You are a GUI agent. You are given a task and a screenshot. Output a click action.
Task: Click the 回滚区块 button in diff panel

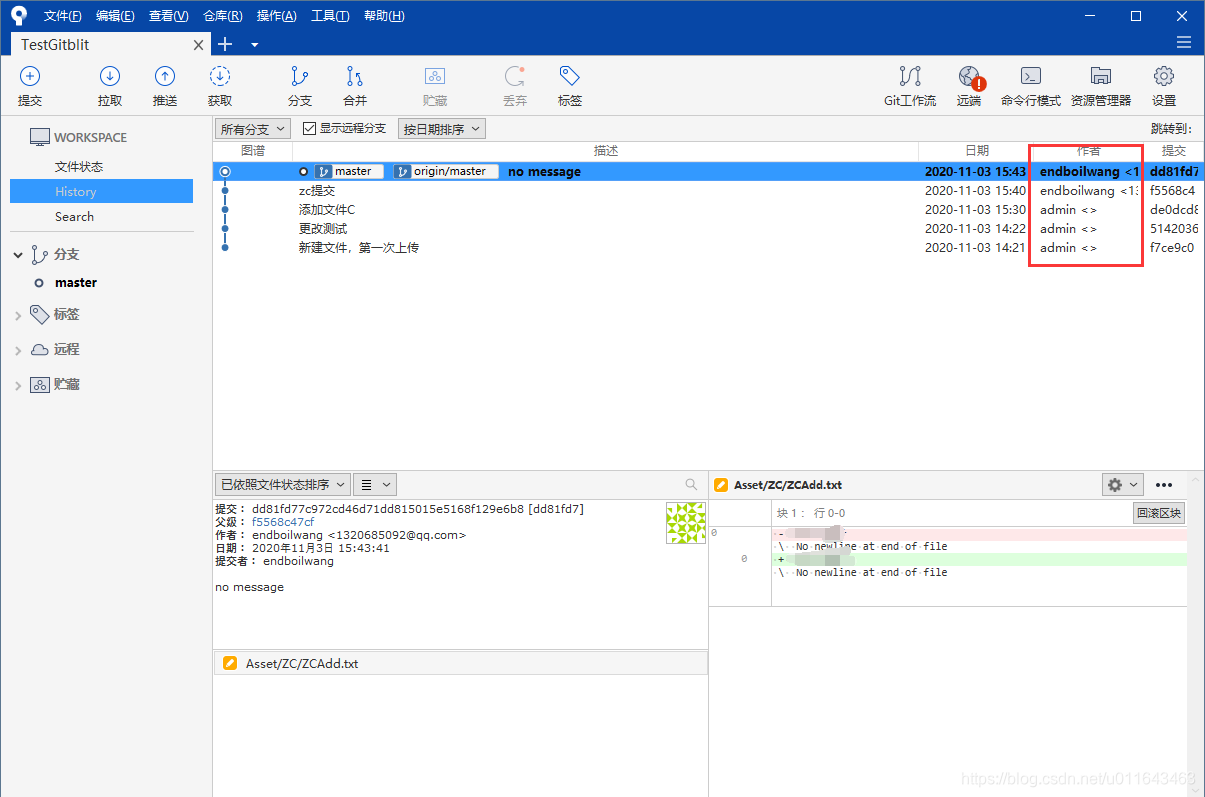1159,512
